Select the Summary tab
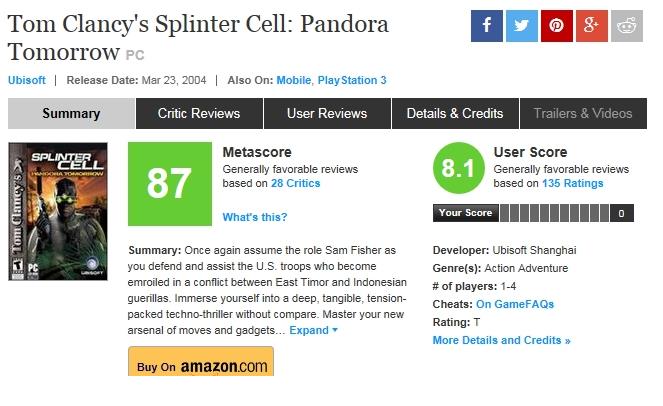663x406 pixels. click(x=71, y=113)
